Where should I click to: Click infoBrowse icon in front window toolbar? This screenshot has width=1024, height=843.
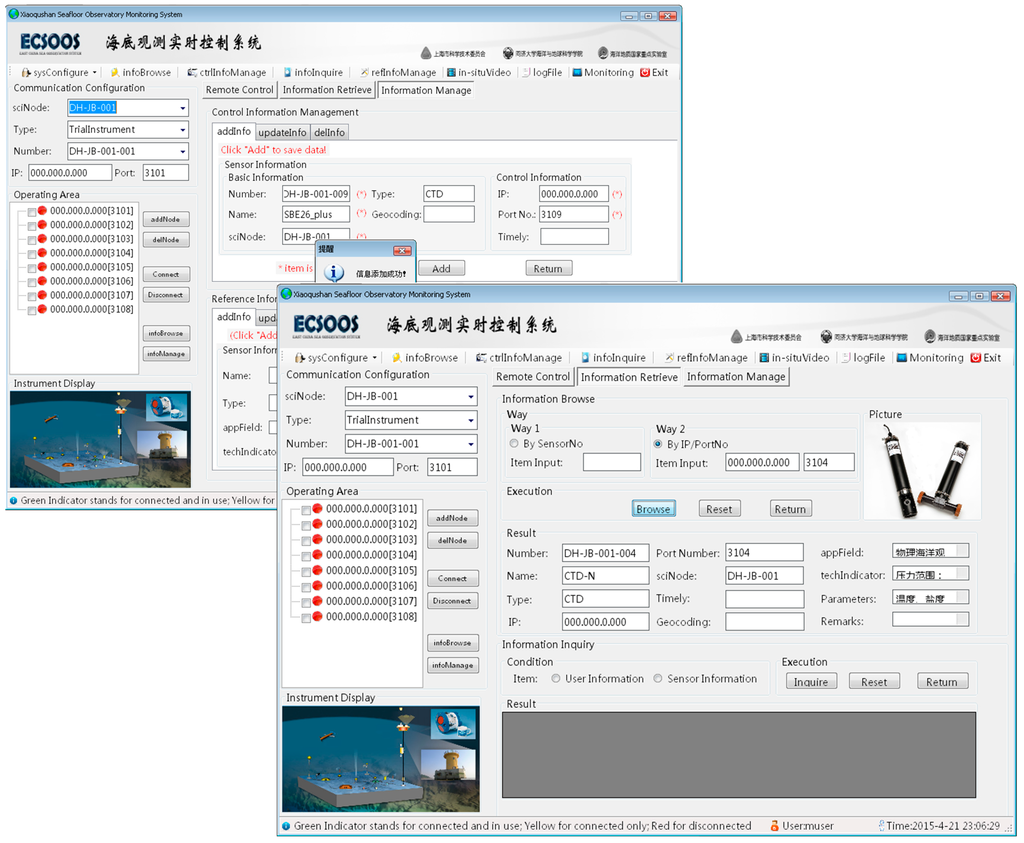pyautogui.click(x=397, y=358)
